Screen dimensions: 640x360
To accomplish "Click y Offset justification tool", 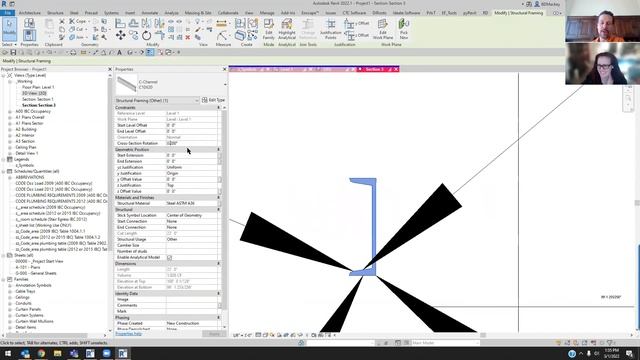I will pyautogui.click(x=357, y=24).
